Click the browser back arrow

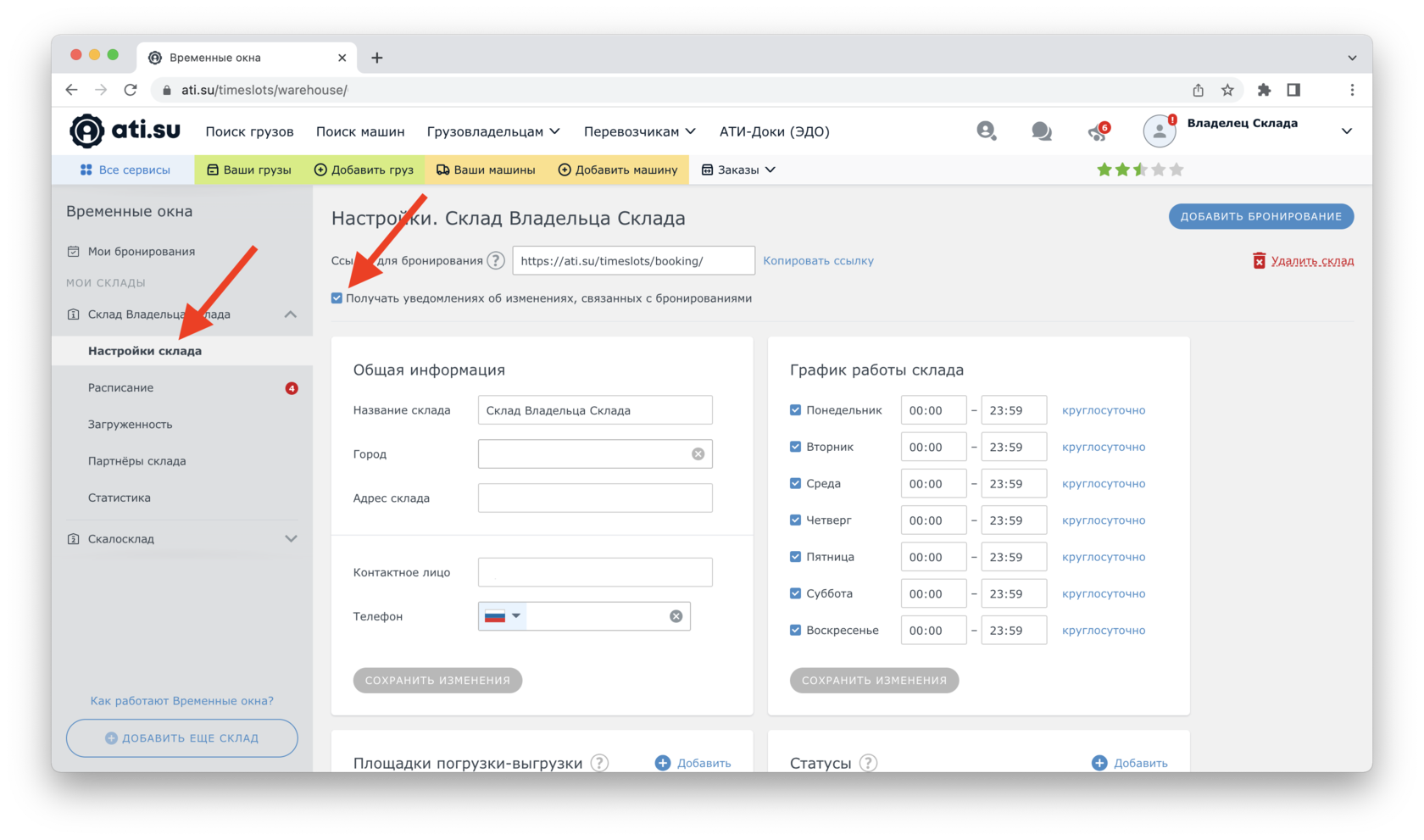click(72, 90)
